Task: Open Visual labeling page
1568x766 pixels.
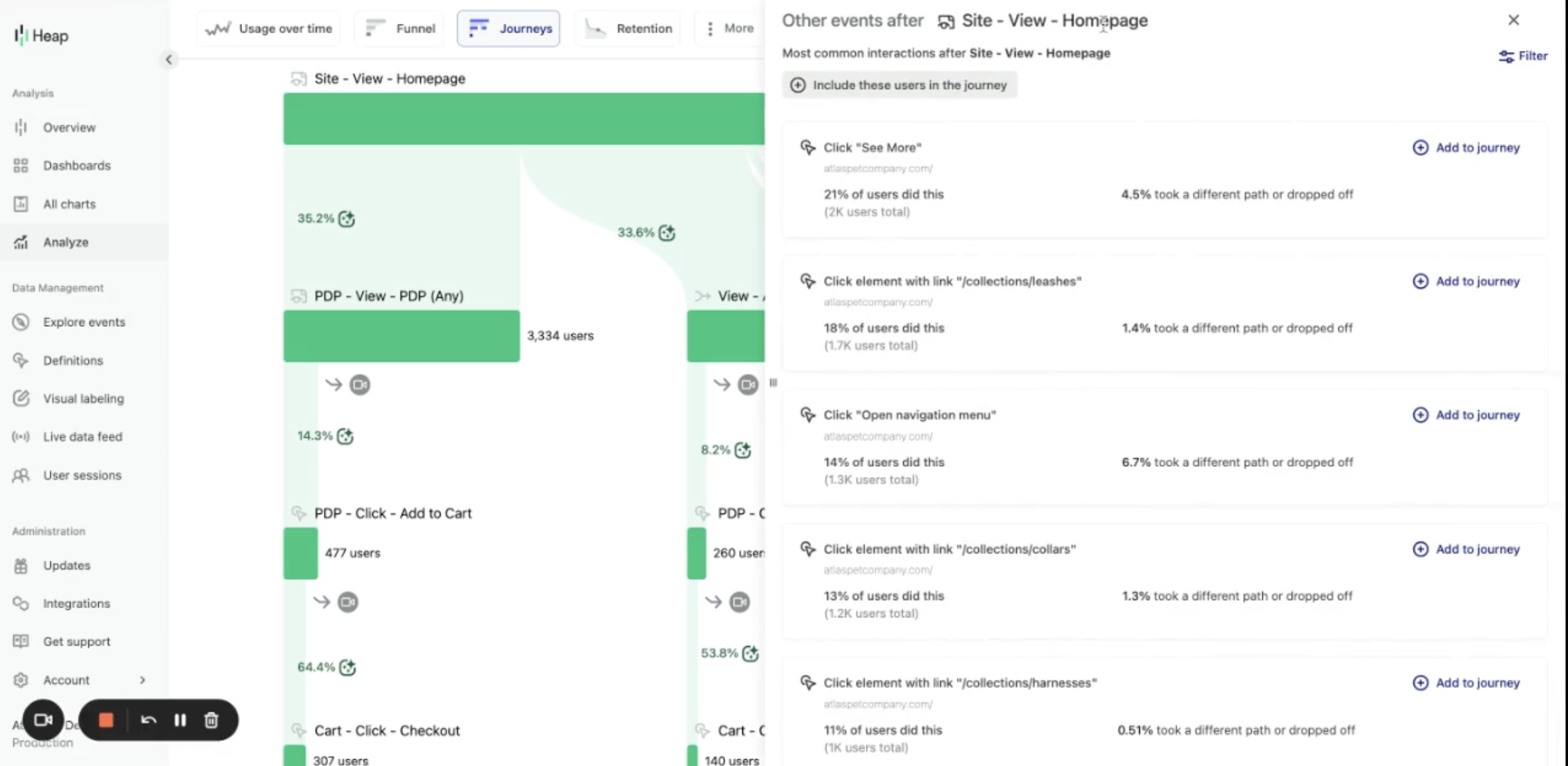Action: [83, 399]
